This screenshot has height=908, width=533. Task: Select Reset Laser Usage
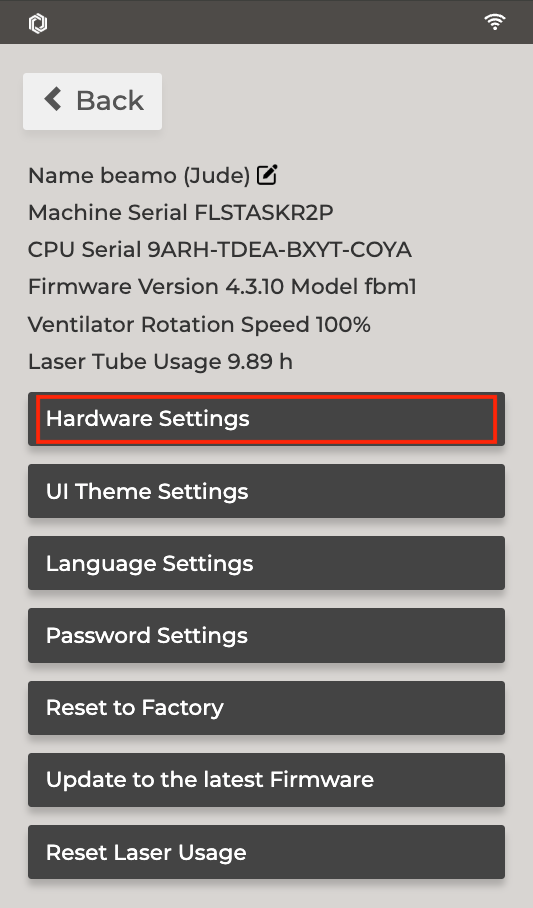266,852
